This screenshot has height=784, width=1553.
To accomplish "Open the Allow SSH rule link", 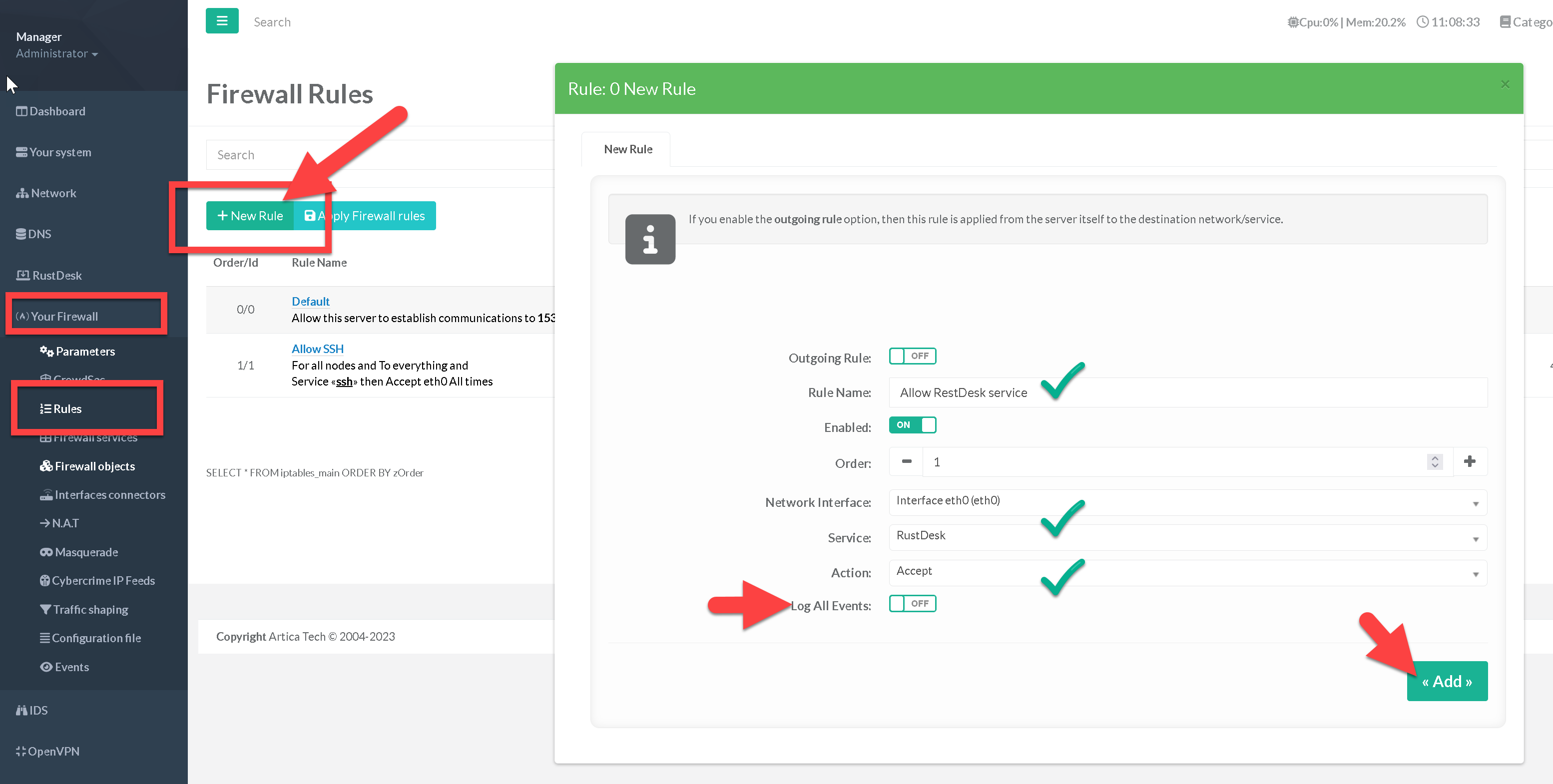I will tap(317, 349).
